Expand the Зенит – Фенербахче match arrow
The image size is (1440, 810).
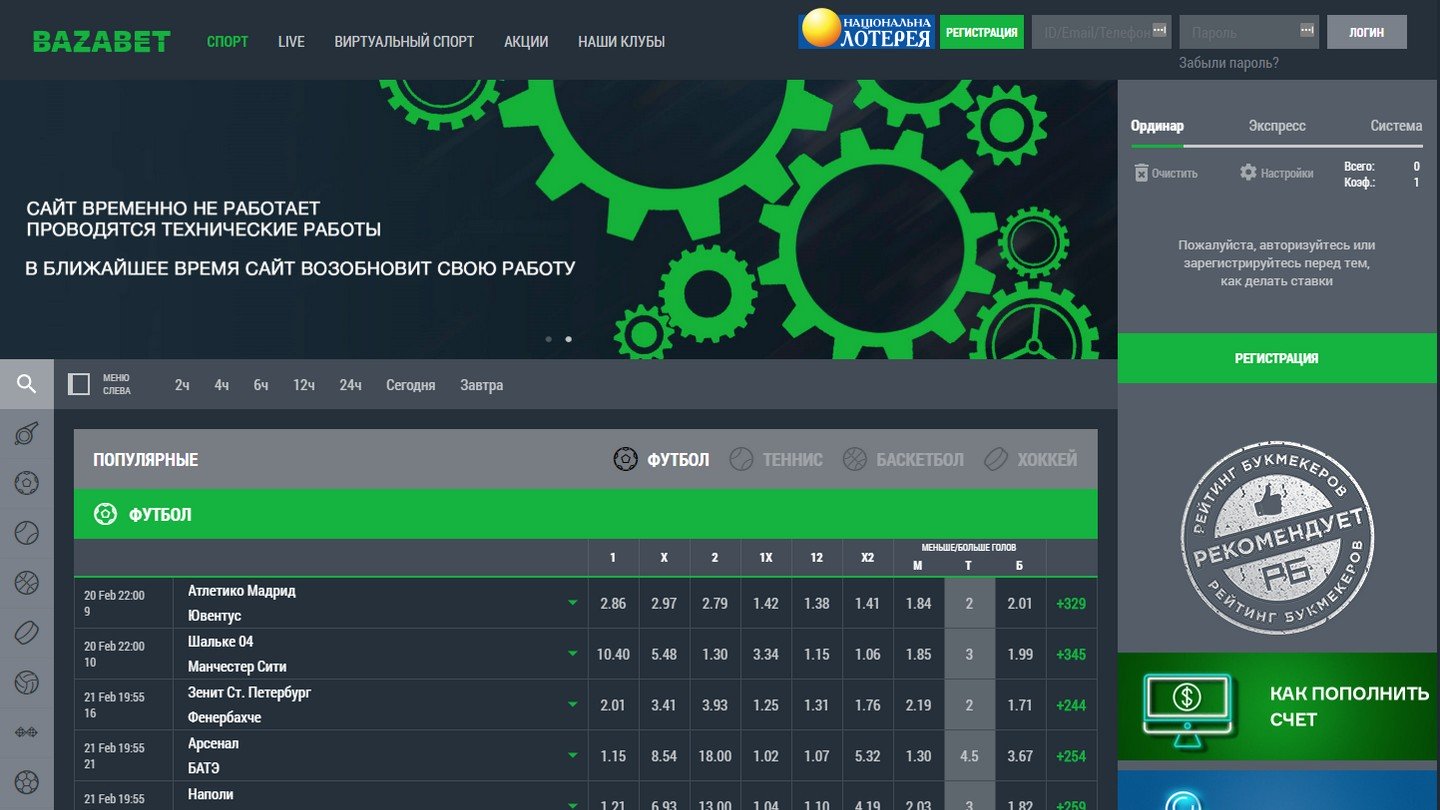[x=573, y=704]
